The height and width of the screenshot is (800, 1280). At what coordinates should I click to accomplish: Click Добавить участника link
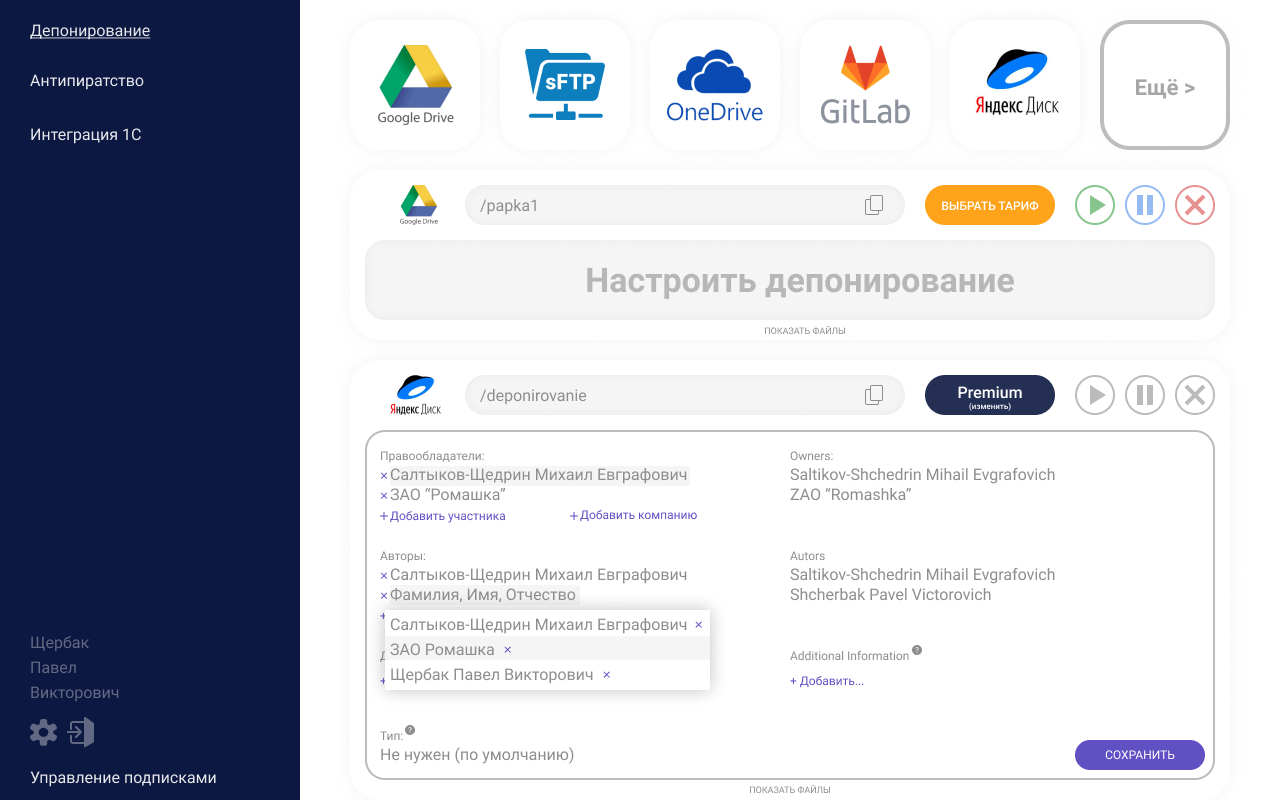coord(443,516)
